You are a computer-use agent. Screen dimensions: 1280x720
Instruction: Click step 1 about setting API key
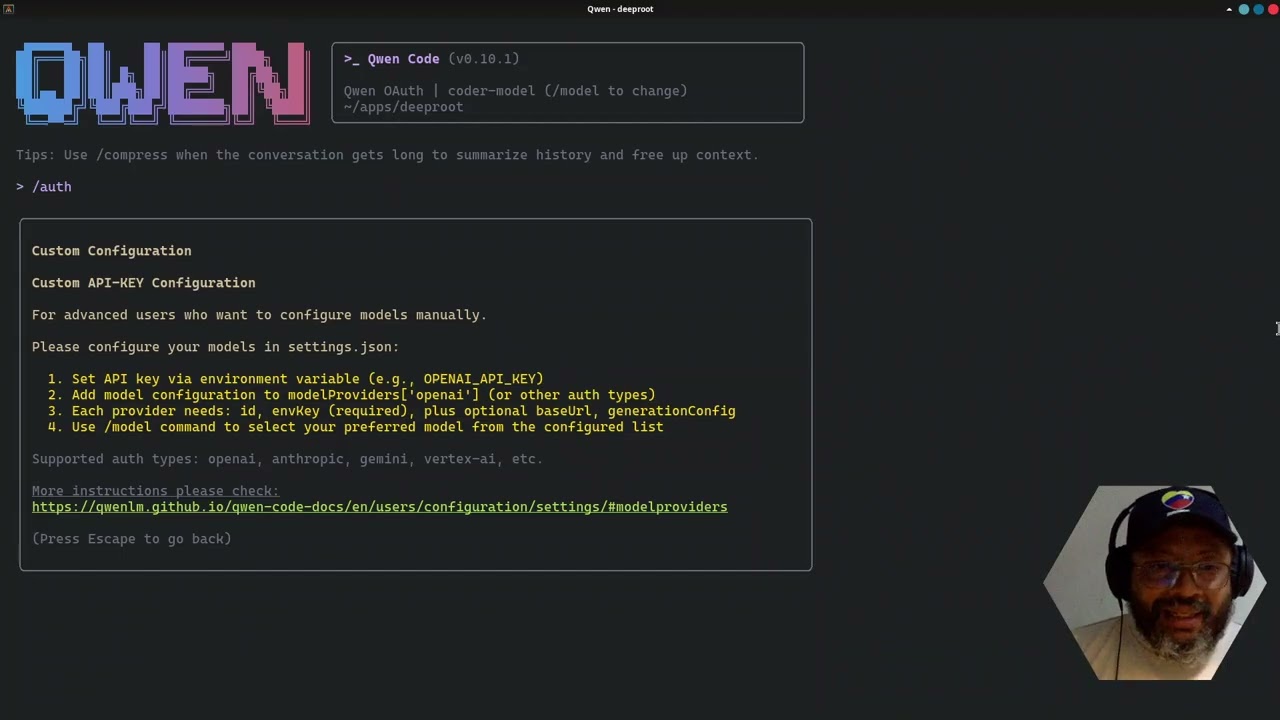[x=295, y=379]
